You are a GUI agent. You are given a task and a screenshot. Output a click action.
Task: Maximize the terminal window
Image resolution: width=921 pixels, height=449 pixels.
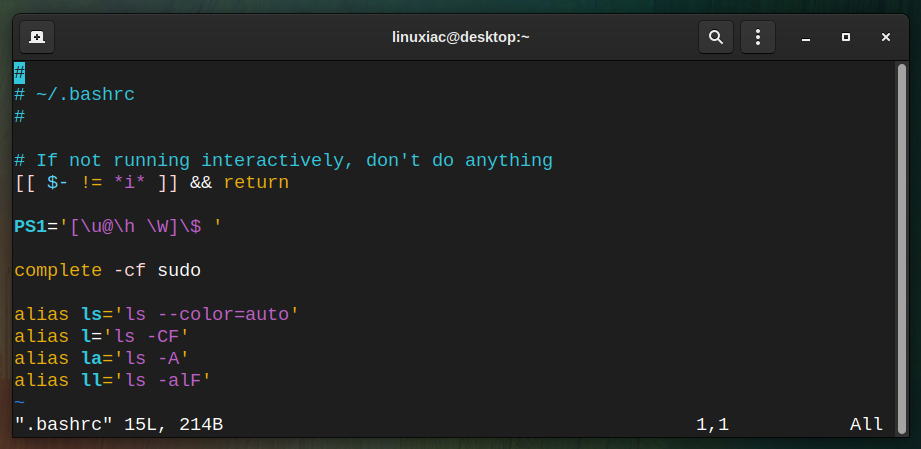pos(846,37)
